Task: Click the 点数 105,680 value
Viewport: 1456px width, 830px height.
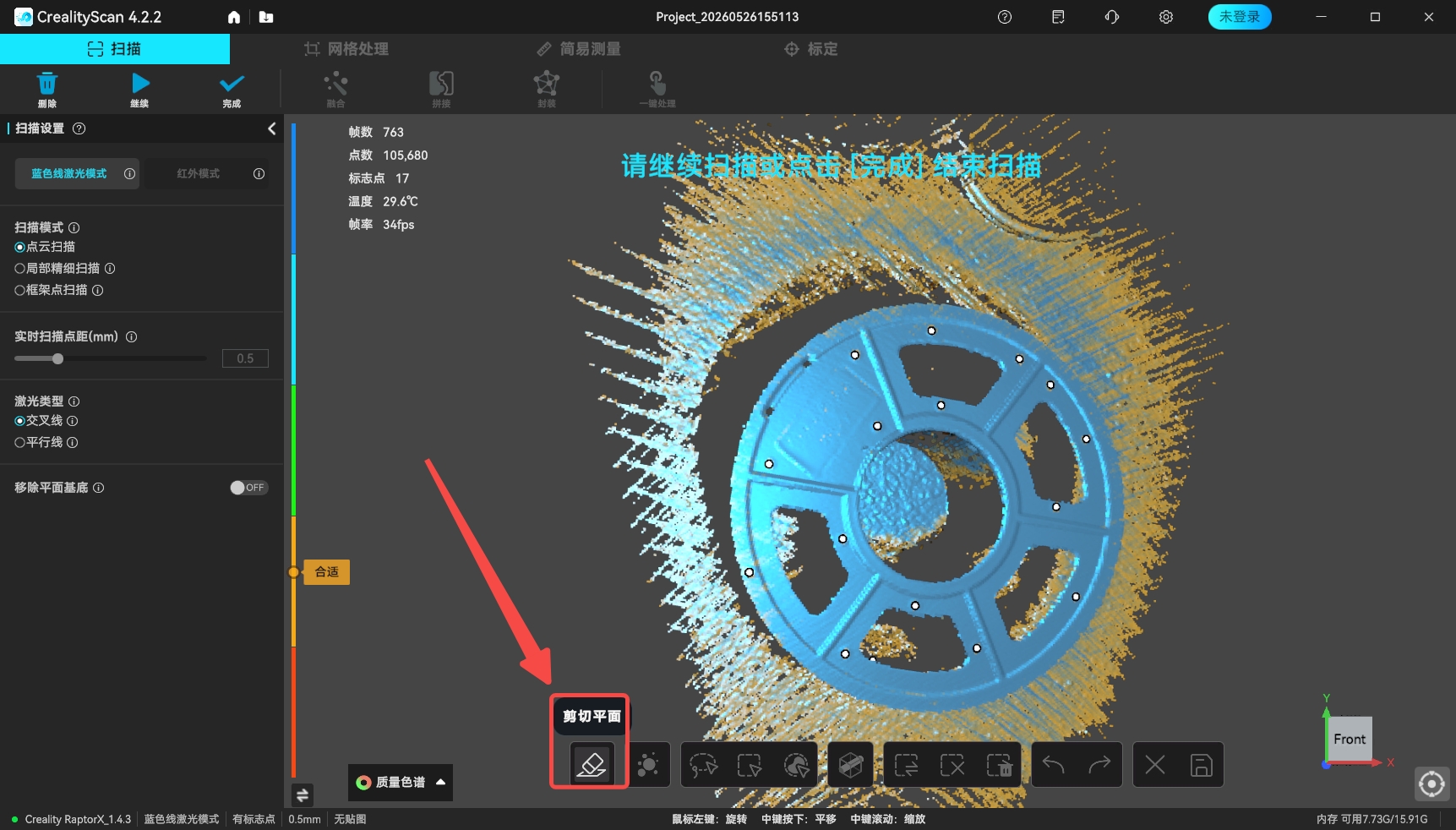Action: pos(405,156)
